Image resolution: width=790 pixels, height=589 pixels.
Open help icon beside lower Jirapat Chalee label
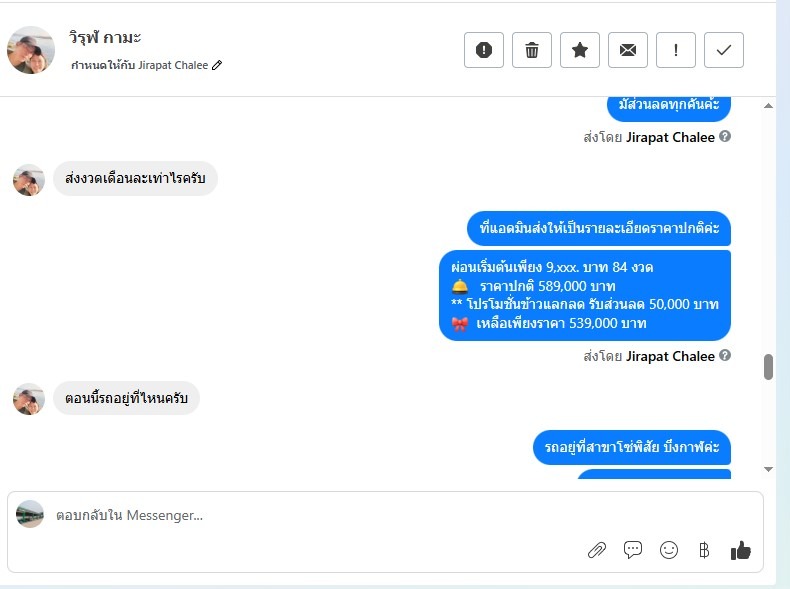[x=725, y=355]
